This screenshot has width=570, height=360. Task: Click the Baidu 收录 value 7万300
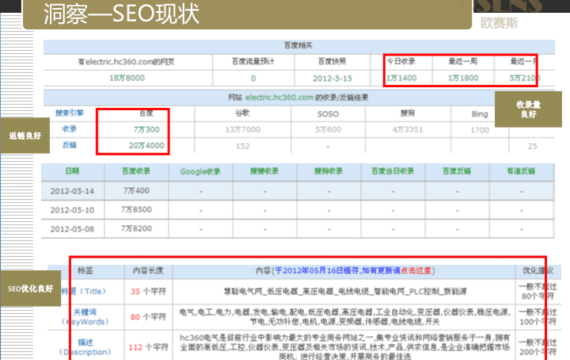click(x=146, y=129)
